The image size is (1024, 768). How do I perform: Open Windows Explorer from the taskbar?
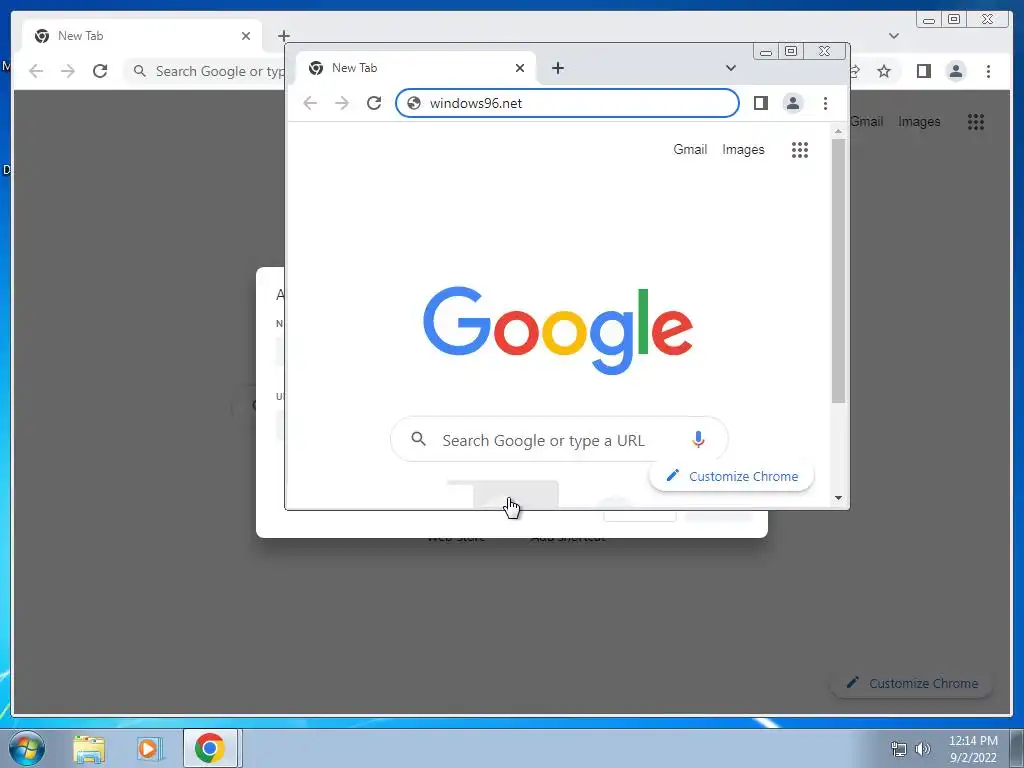(89, 748)
